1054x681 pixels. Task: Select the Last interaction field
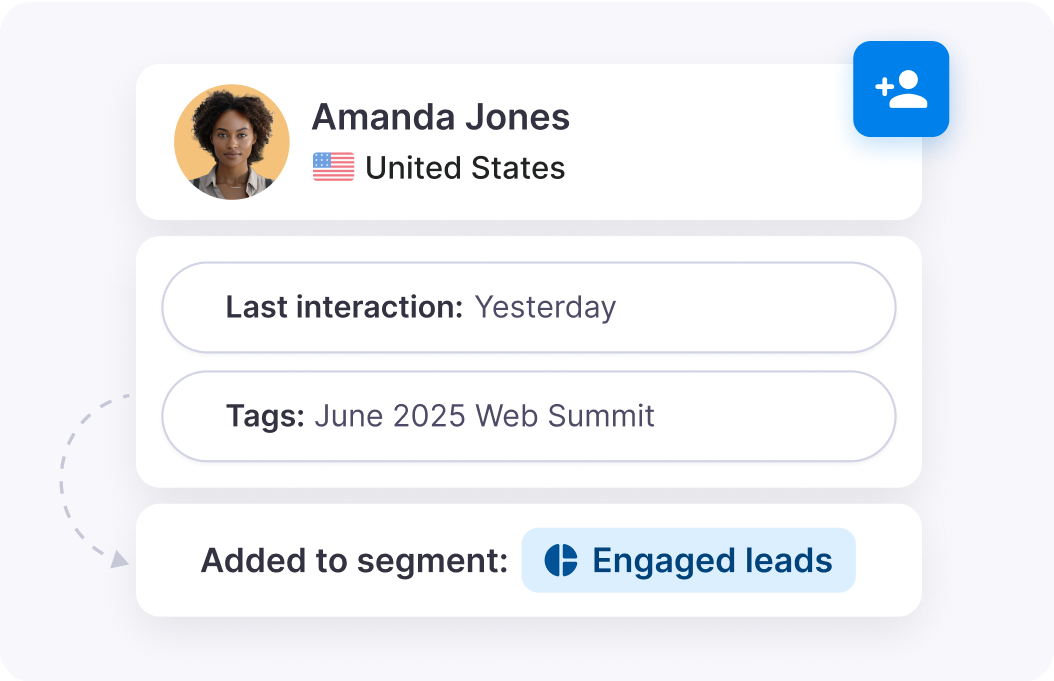pos(528,307)
